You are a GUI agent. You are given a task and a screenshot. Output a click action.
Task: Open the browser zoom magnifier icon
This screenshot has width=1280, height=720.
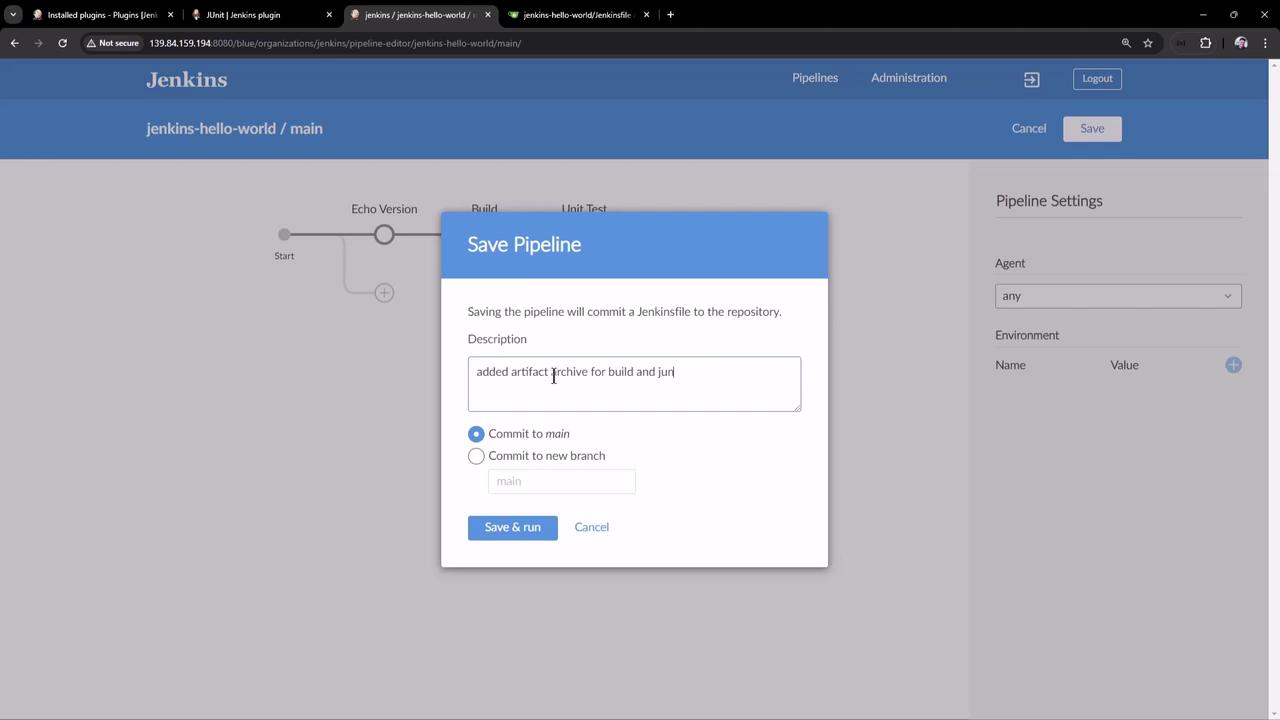tap(1126, 43)
